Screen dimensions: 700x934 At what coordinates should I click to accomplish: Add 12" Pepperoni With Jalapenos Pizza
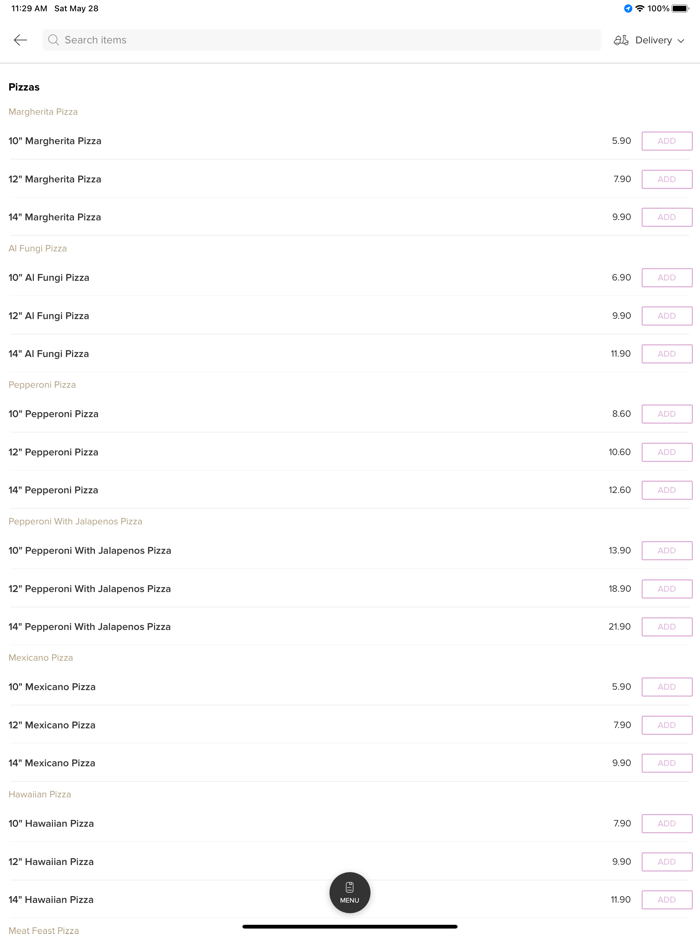pos(667,589)
